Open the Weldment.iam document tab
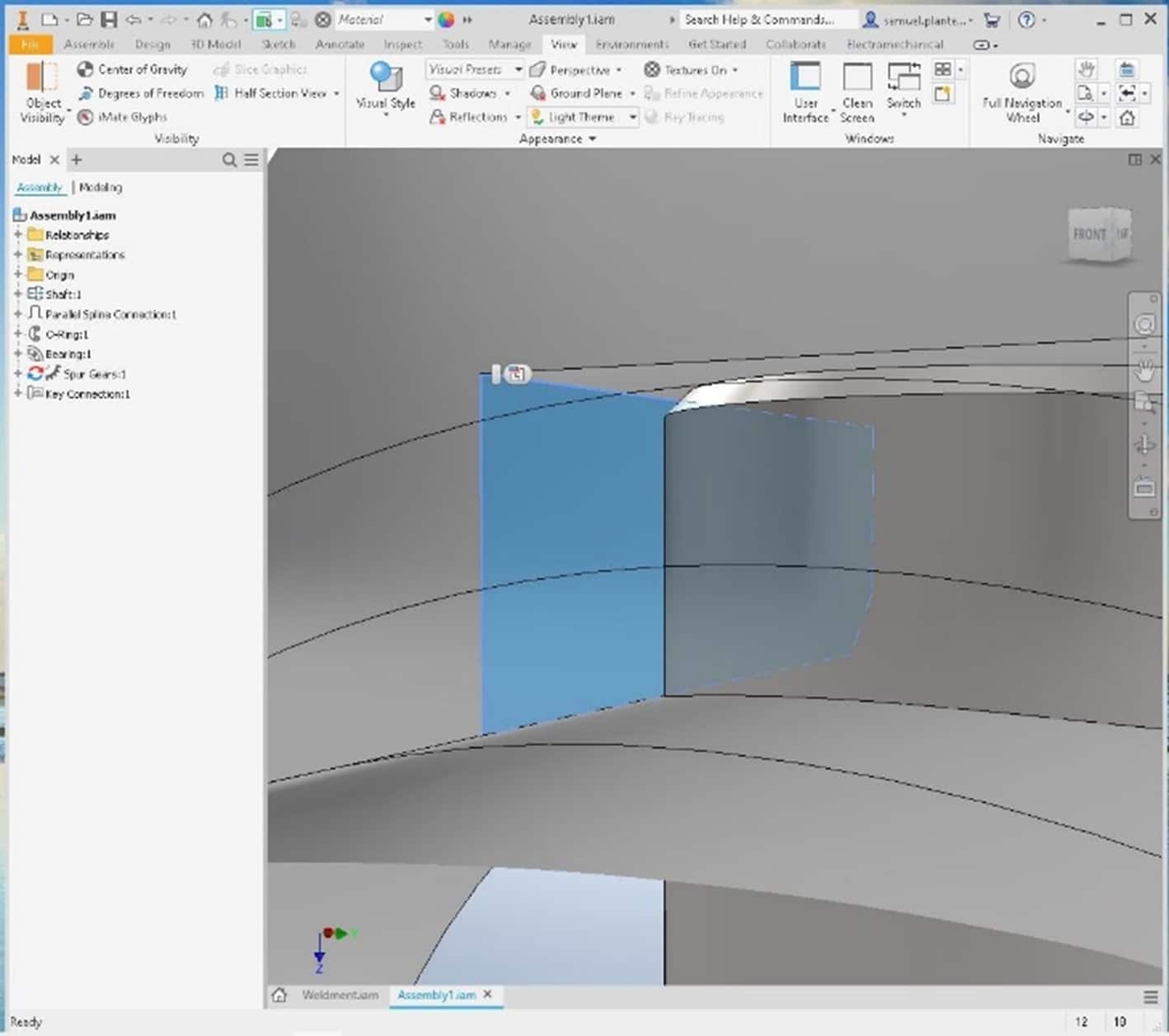Viewport: 1169px width, 1036px height. tap(340, 995)
